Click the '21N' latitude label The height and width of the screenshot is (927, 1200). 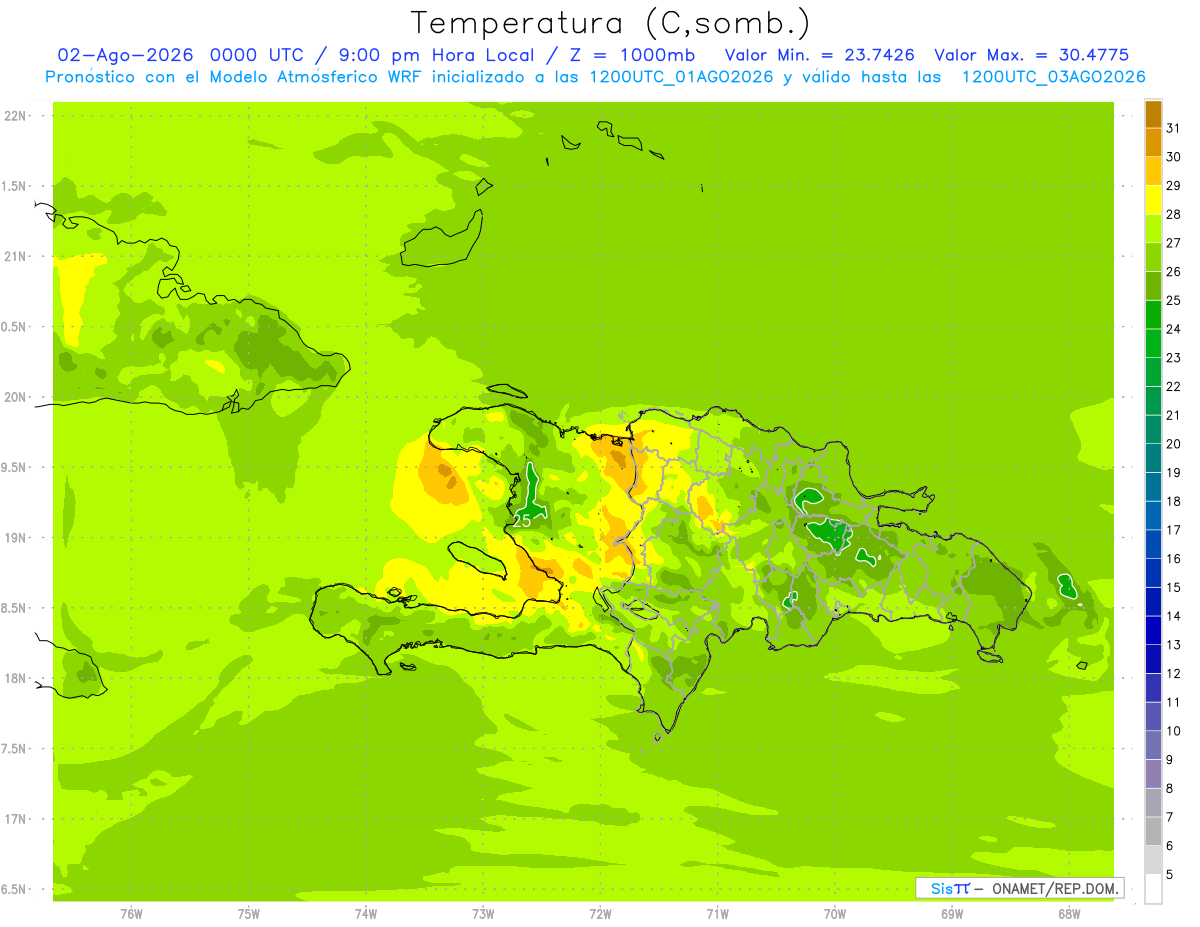pyautogui.click(x=17, y=257)
